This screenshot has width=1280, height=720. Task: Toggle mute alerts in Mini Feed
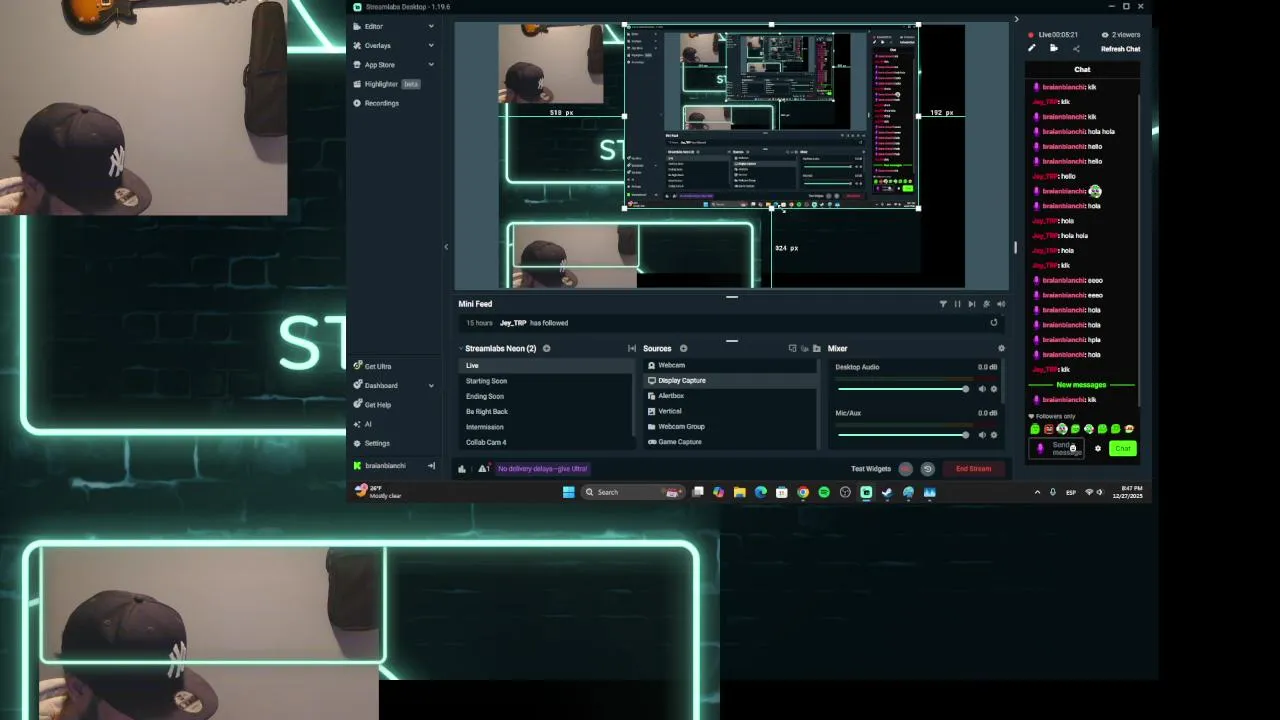pos(1001,304)
